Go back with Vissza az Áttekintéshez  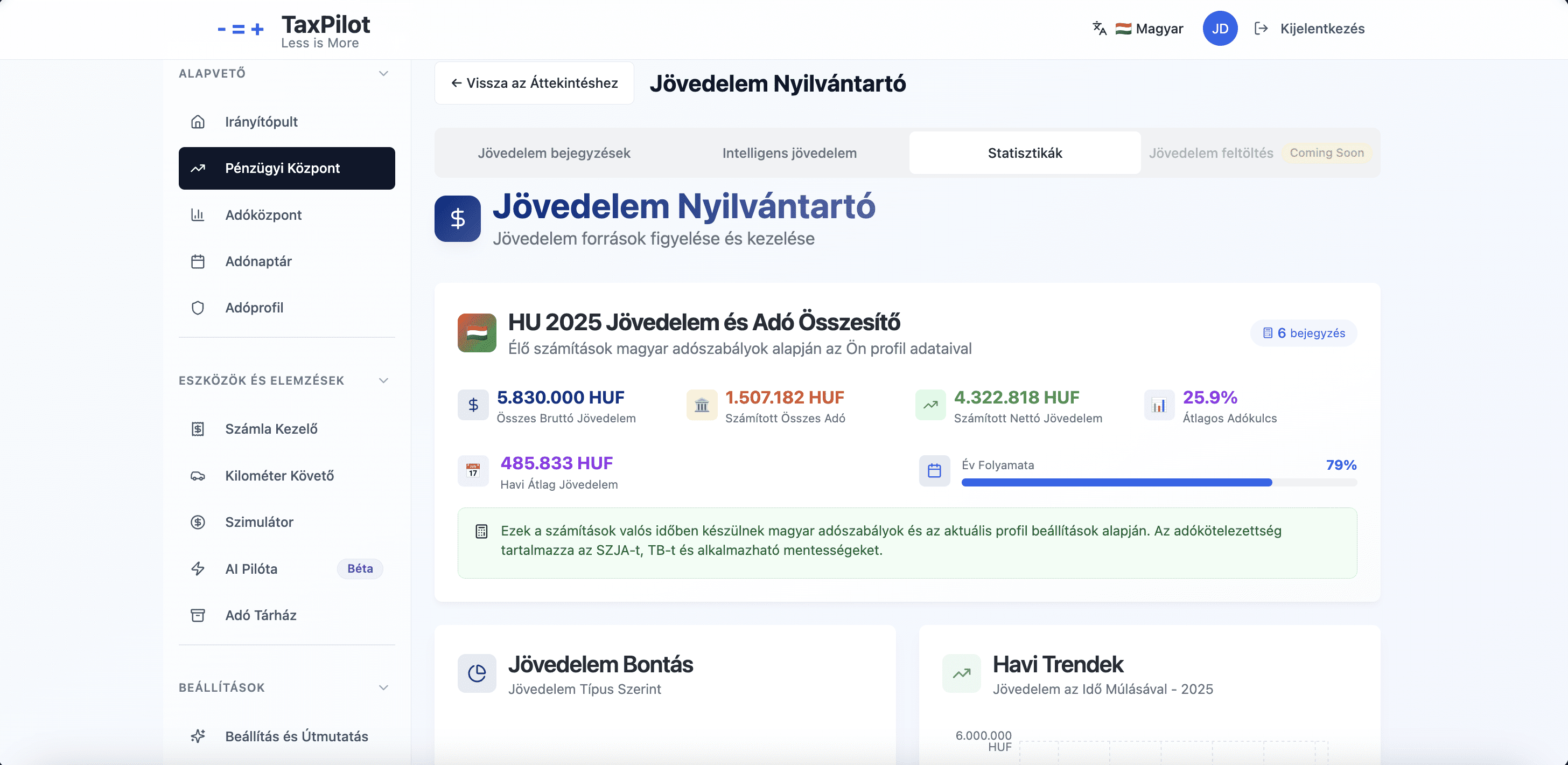(x=534, y=83)
